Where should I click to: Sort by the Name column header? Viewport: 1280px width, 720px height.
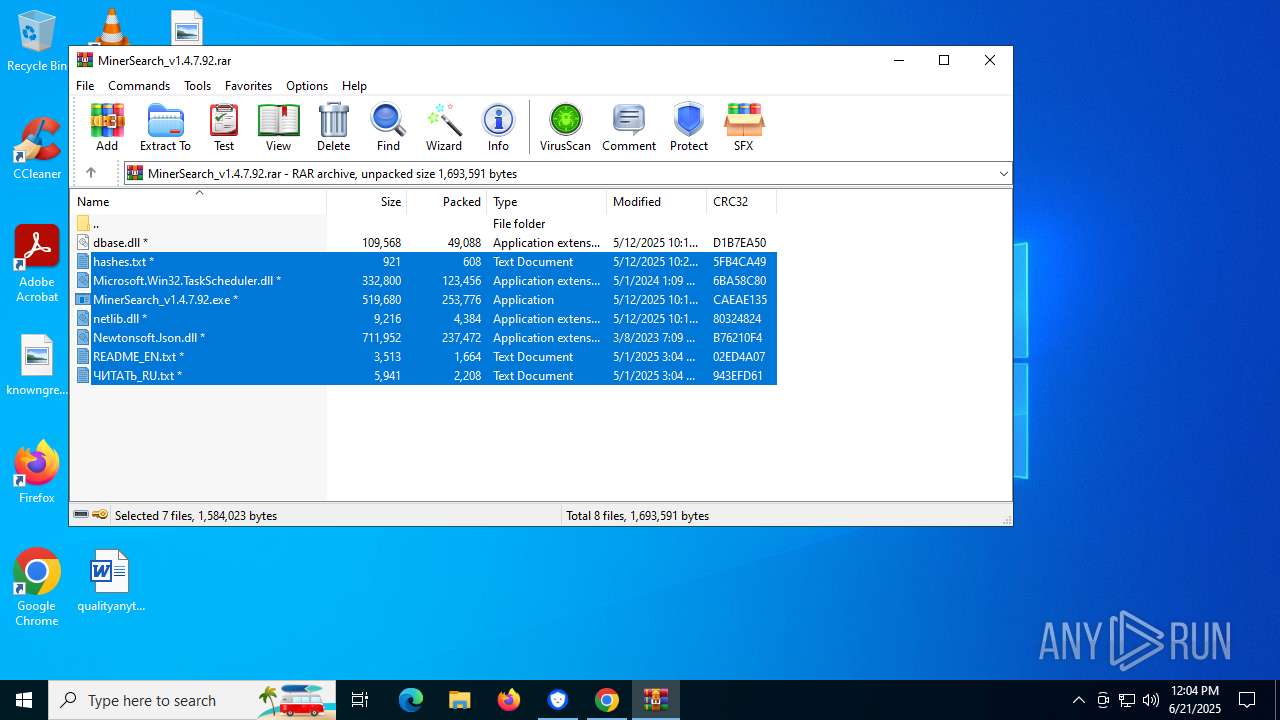(198, 202)
